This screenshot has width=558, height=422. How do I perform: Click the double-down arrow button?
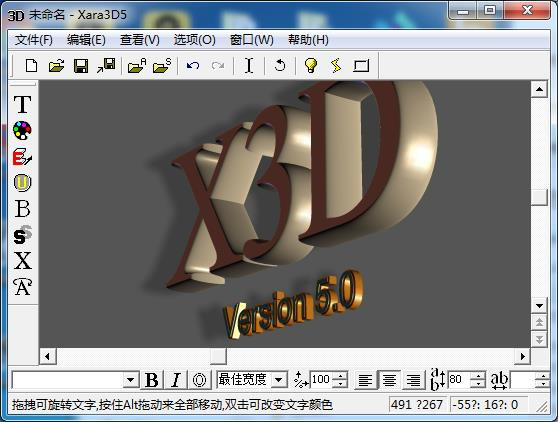coord(539,339)
